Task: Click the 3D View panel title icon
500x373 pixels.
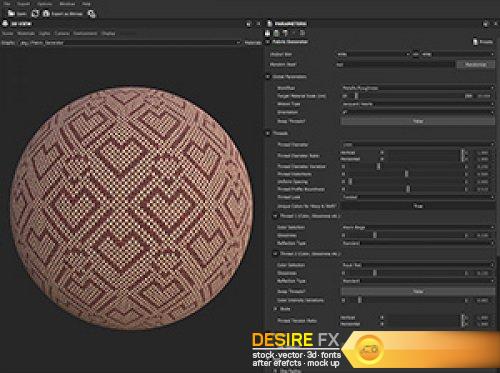Action: tap(5, 23)
